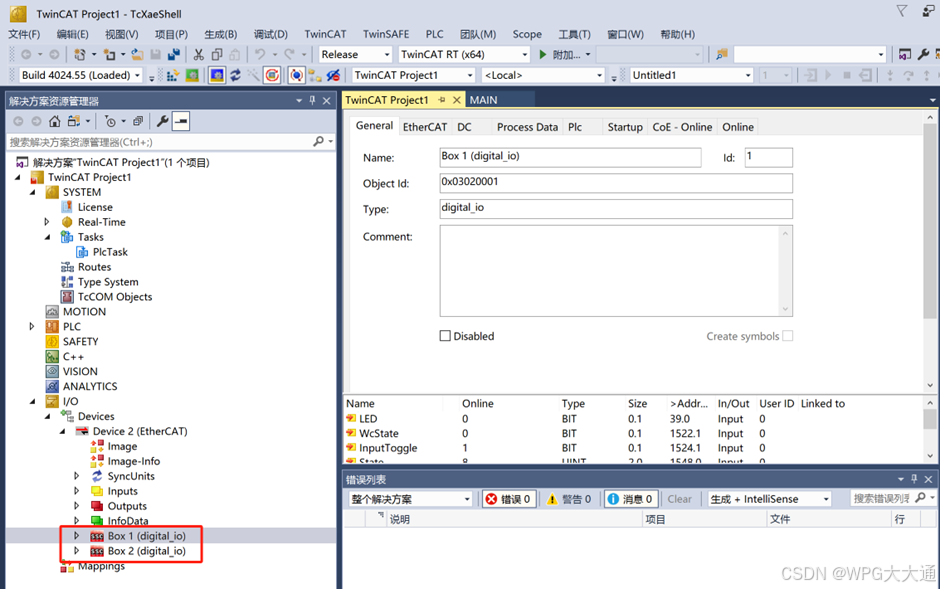The height and width of the screenshot is (589, 940).
Task: Toggle the Warnings 0 filter button
Action: [570, 499]
